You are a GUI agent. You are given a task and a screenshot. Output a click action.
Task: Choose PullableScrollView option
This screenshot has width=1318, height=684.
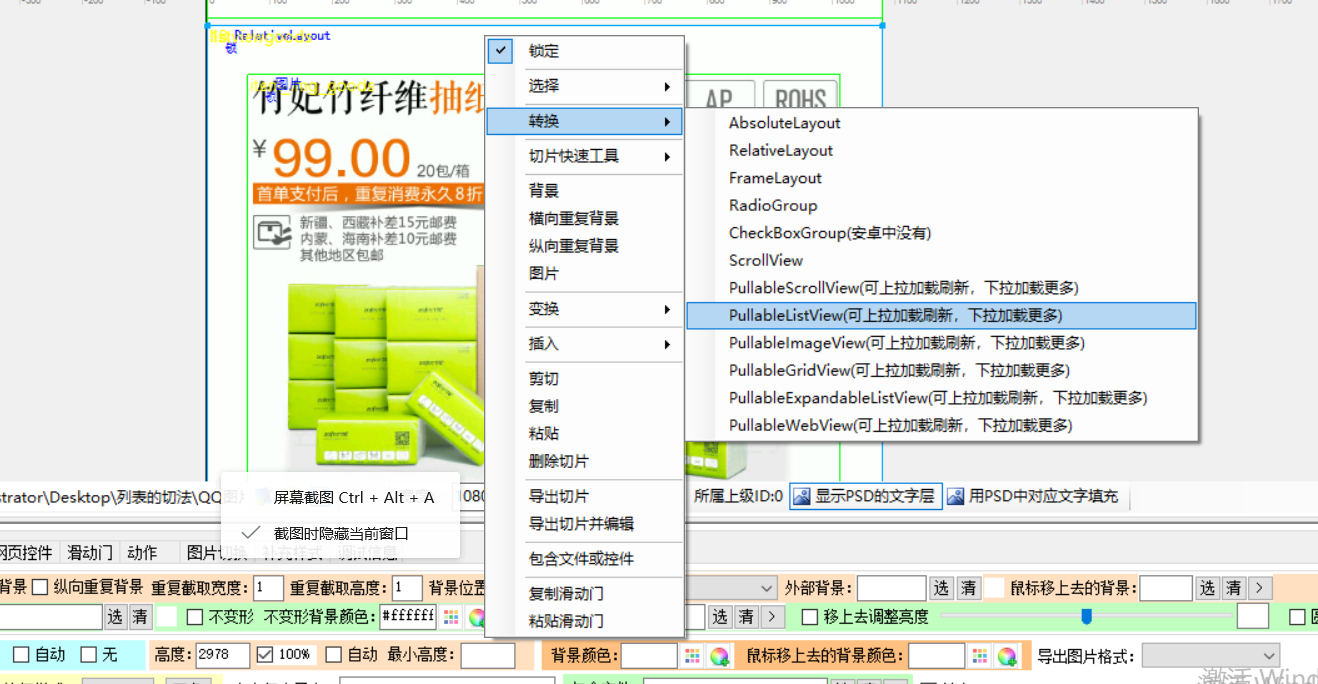point(941,288)
